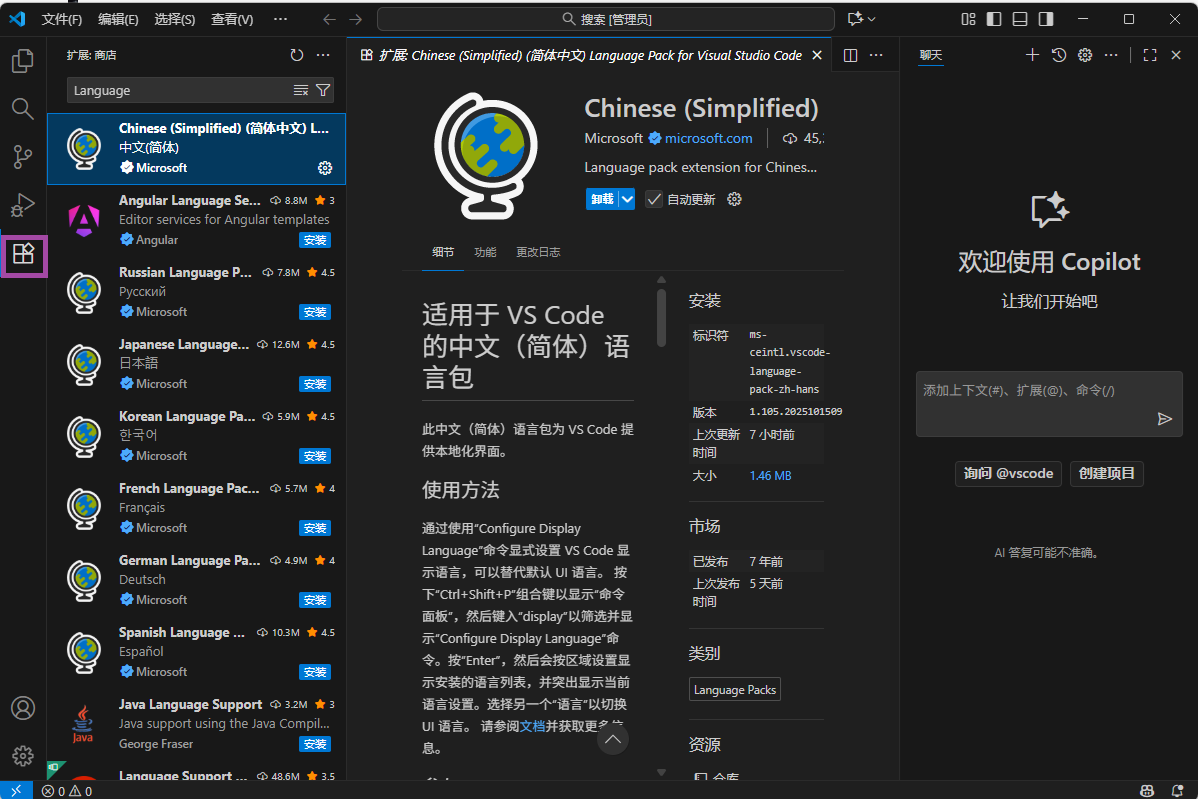The height and width of the screenshot is (799, 1198).
Task: Expand the hidden menu items ellipsis
Action: coord(280,19)
